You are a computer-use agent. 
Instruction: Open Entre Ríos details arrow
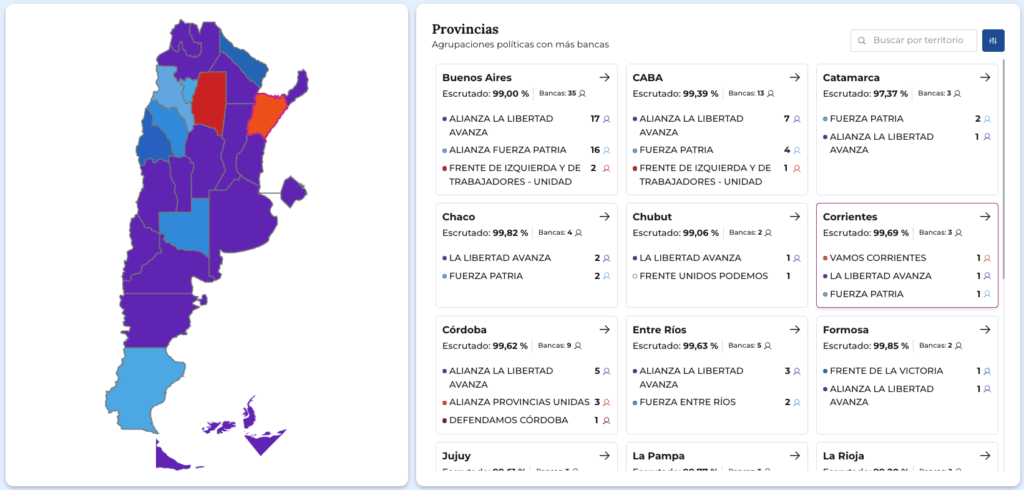[x=794, y=329]
